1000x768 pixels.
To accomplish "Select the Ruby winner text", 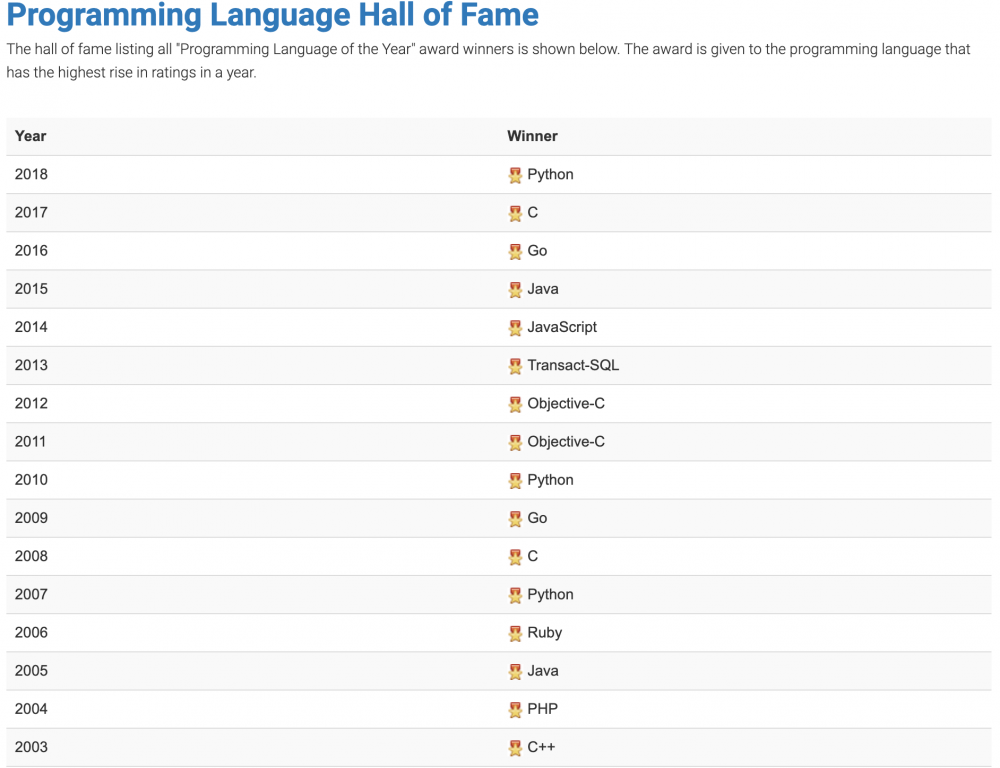I will pyautogui.click(x=545, y=634).
